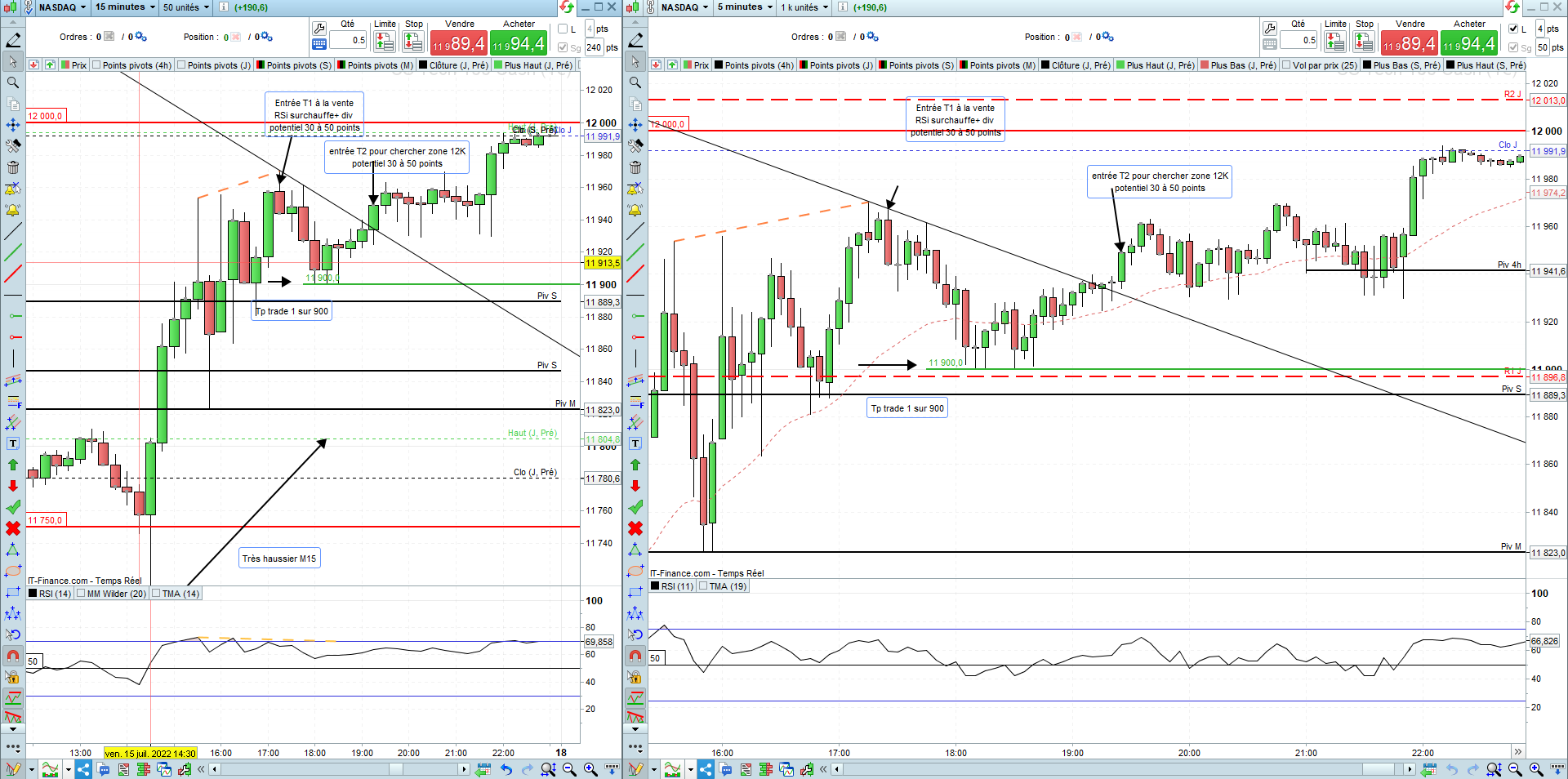Select Points pivots (S) tab in left chart
The image size is (1568, 779).
293,65
